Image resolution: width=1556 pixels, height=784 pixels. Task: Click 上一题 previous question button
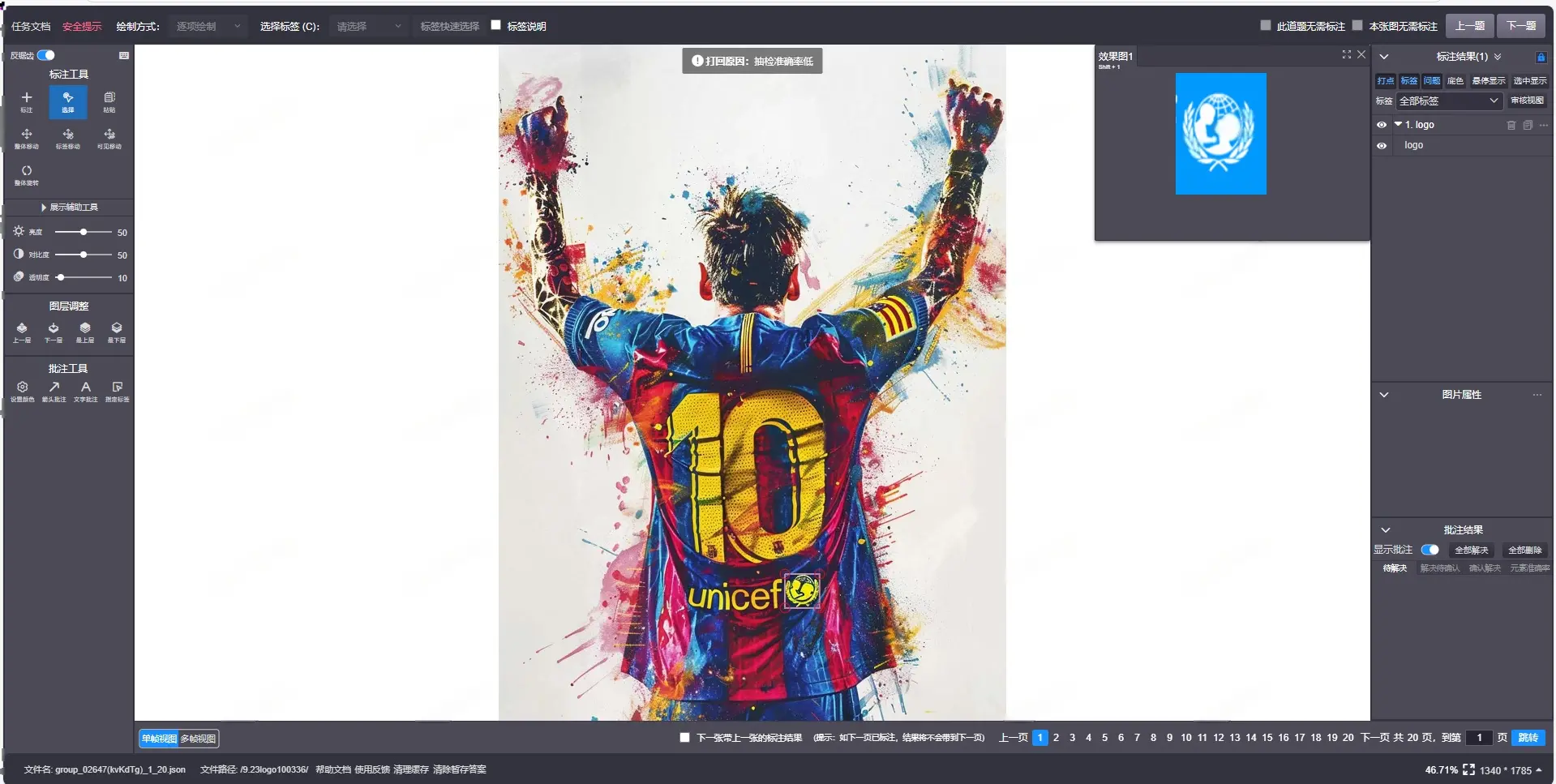click(x=1470, y=26)
